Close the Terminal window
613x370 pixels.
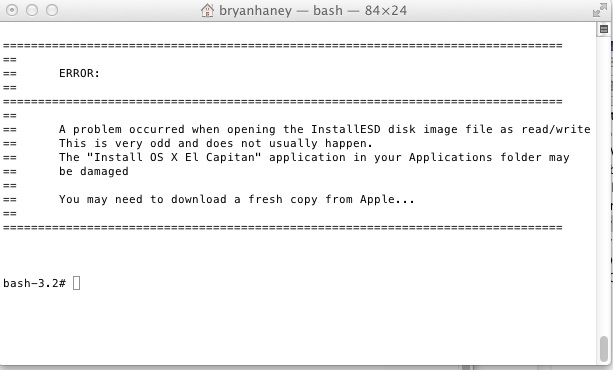tap(12, 10)
